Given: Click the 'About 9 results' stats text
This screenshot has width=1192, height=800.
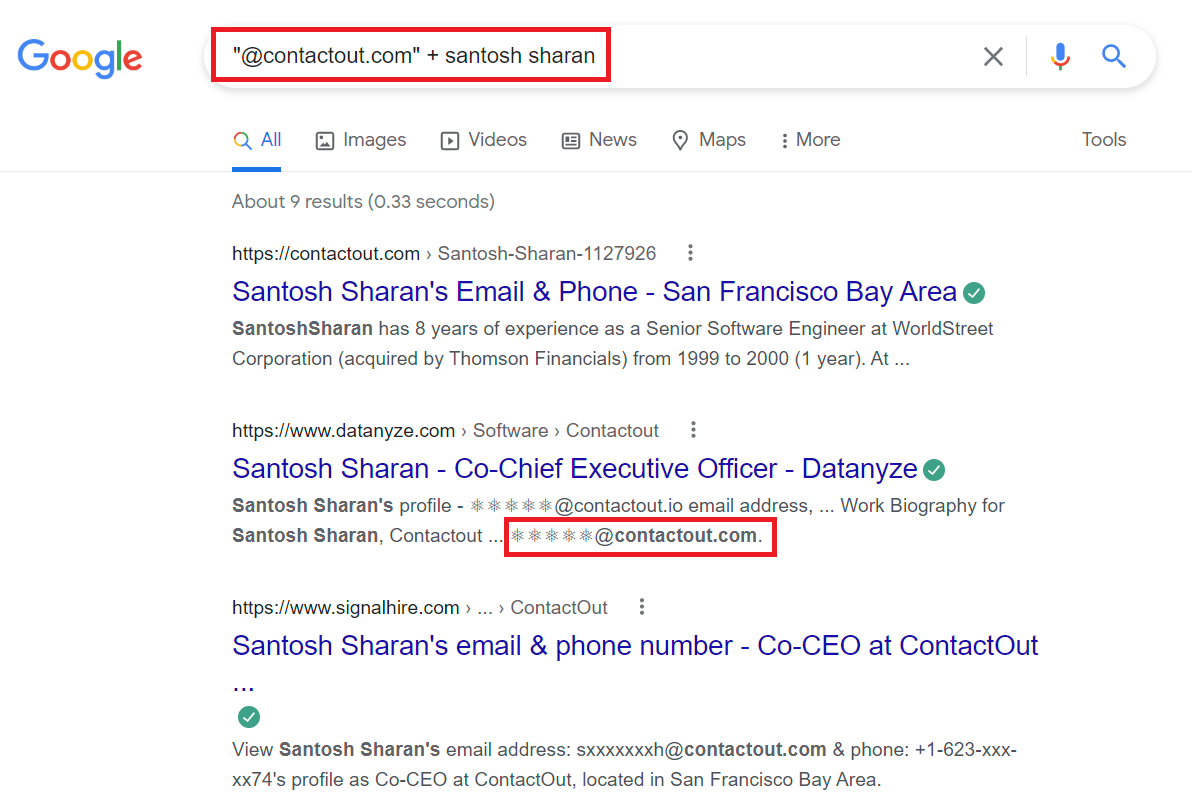Looking at the screenshot, I should [x=363, y=202].
